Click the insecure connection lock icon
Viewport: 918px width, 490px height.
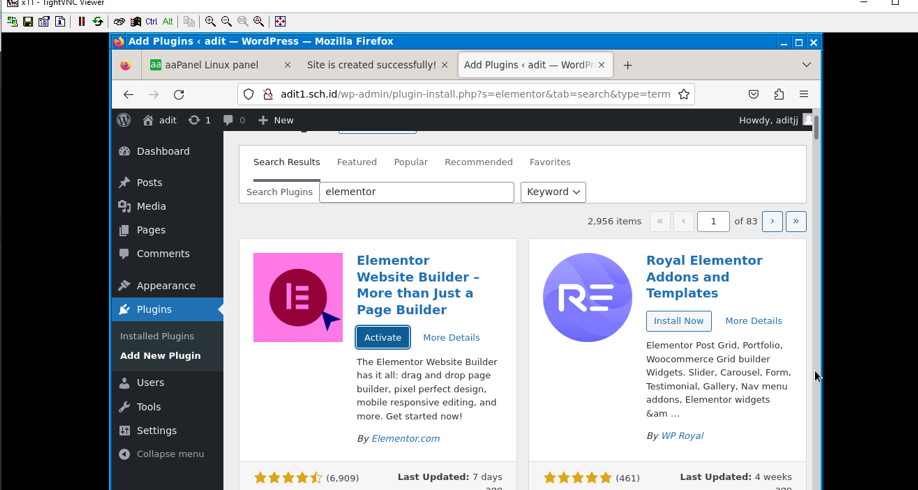tap(268, 94)
